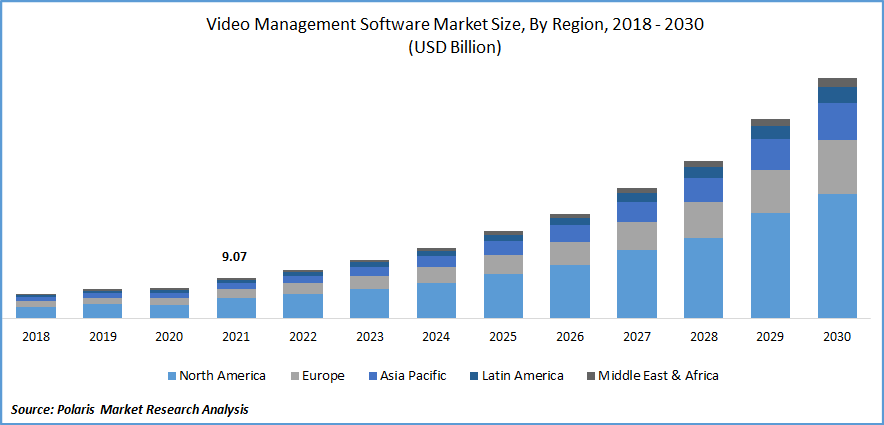The image size is (884, 425).
Task: Click the 2023 axis label
Action: click(x=370, y=337)
